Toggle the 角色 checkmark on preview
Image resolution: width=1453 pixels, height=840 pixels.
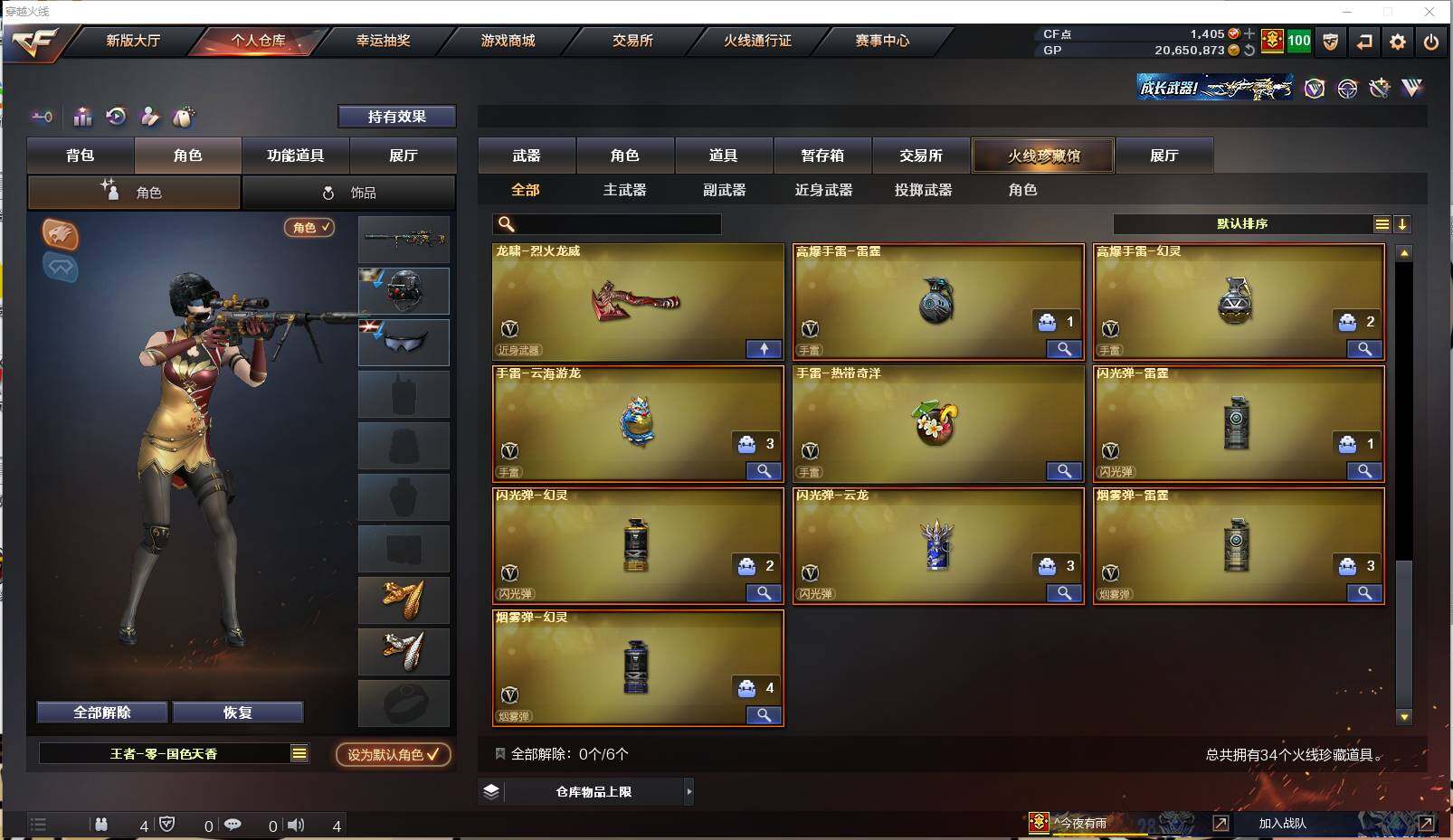coord(309,228)
